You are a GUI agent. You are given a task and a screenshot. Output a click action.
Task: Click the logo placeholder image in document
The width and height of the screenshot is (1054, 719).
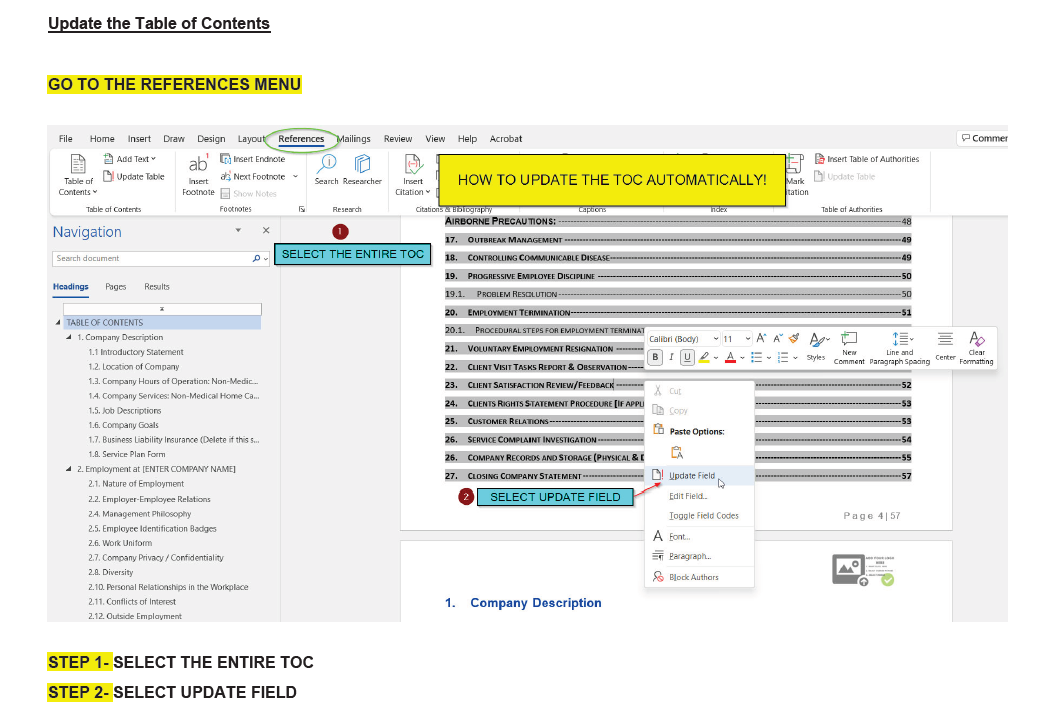pos(863,570)
